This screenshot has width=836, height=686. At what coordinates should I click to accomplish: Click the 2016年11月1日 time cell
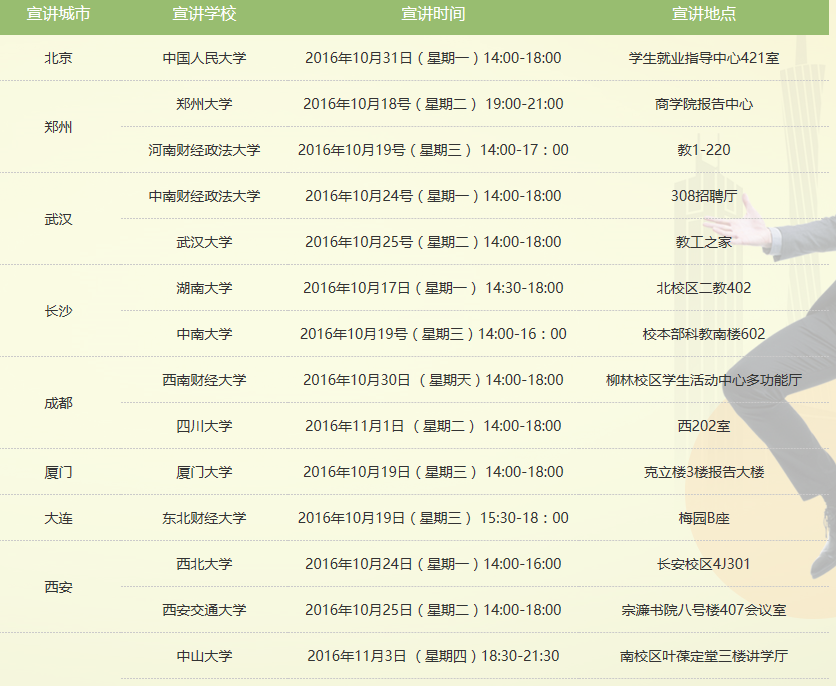point(433,426)
